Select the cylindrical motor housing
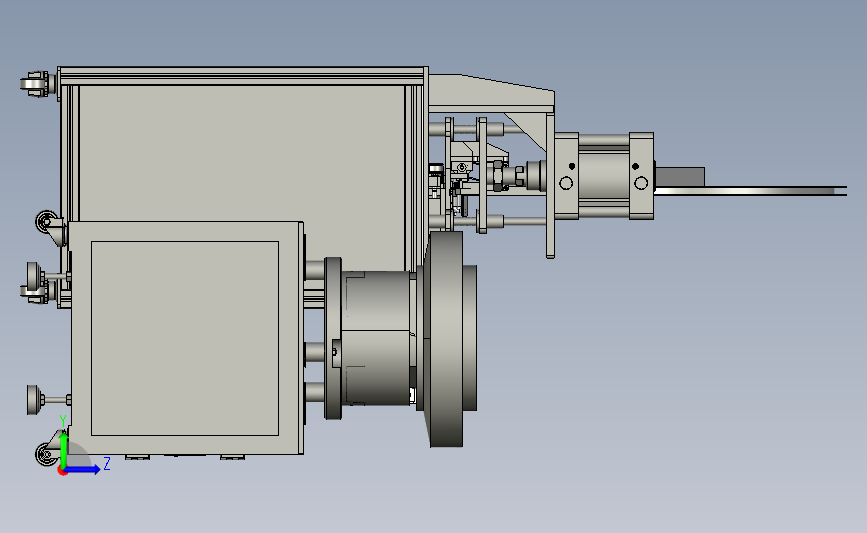The width and height of the screenshot is (867, 533). pos(377,338)
